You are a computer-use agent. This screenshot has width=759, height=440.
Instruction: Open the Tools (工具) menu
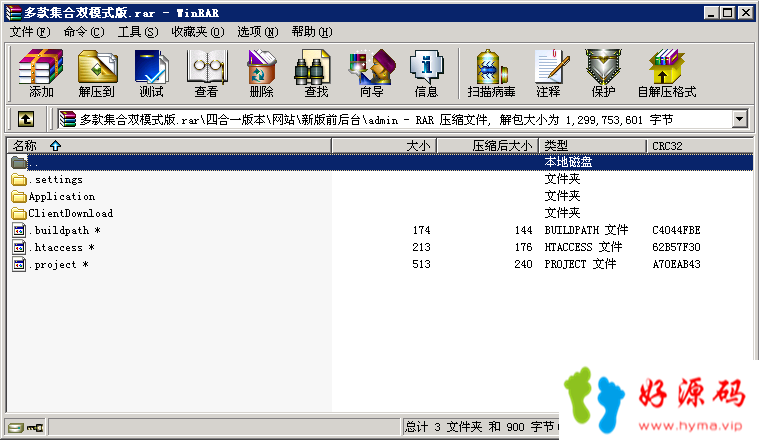(138, 32)
